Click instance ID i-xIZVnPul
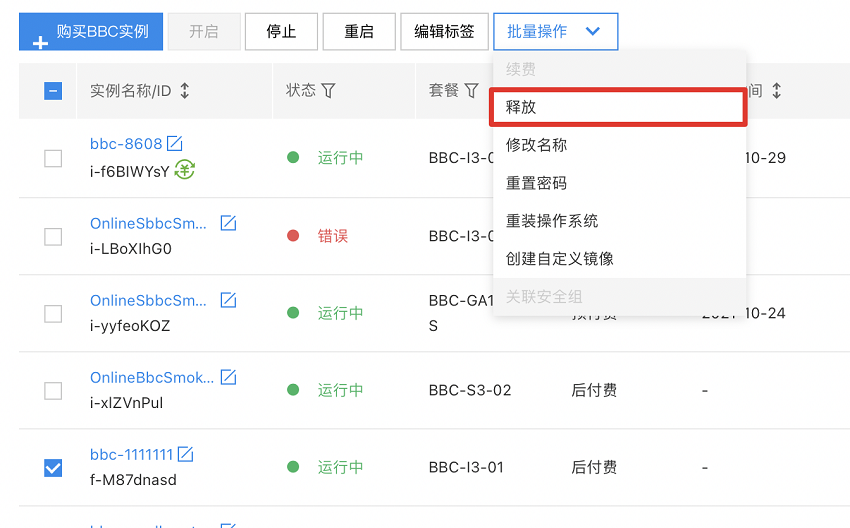The width and height of the screenshot is (850, 528). tap(127, 403)
